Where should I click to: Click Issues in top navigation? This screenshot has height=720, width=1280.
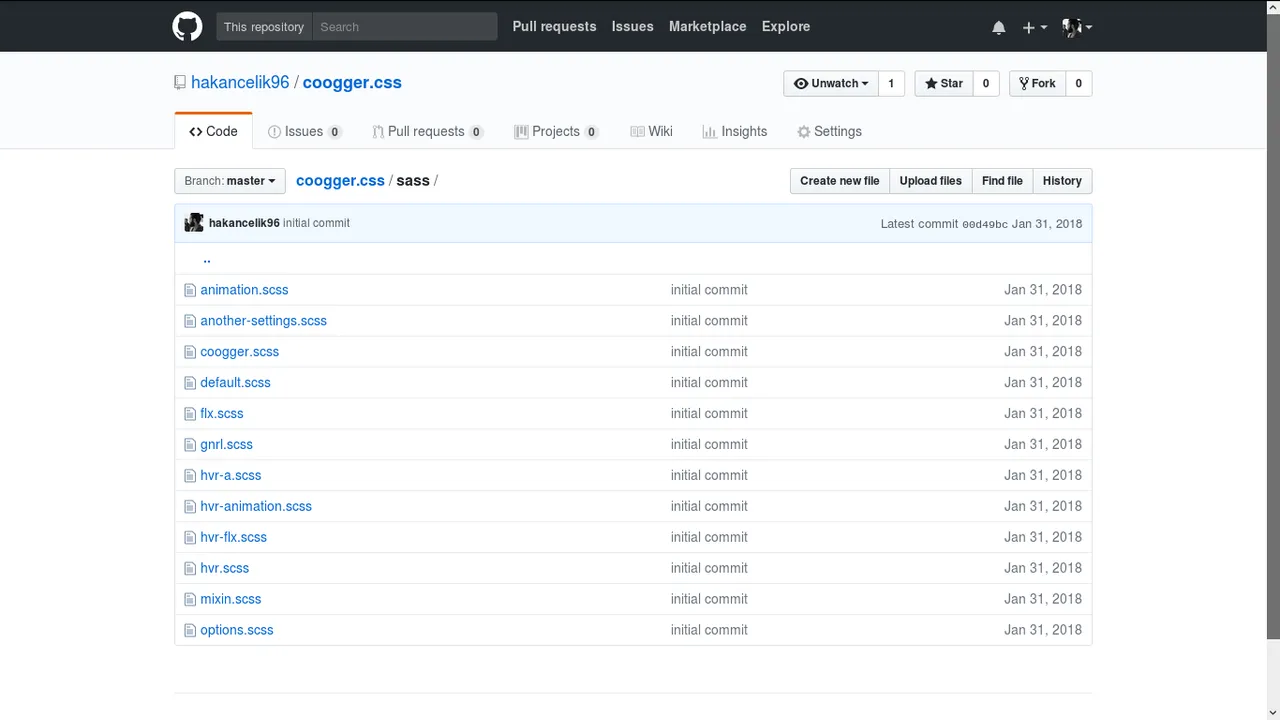tap(633, 27)
